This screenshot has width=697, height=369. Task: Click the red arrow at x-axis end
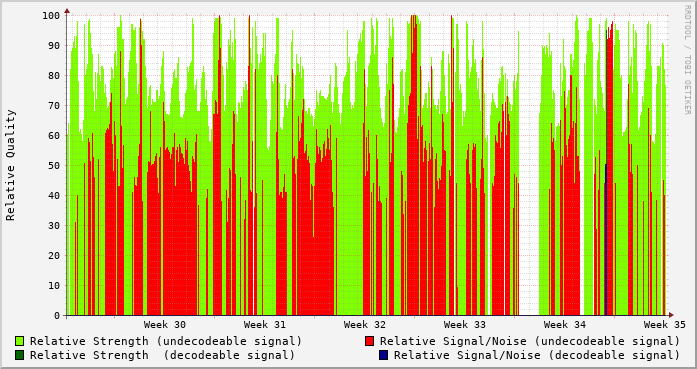pyautogui.click(x=671, y=315)
